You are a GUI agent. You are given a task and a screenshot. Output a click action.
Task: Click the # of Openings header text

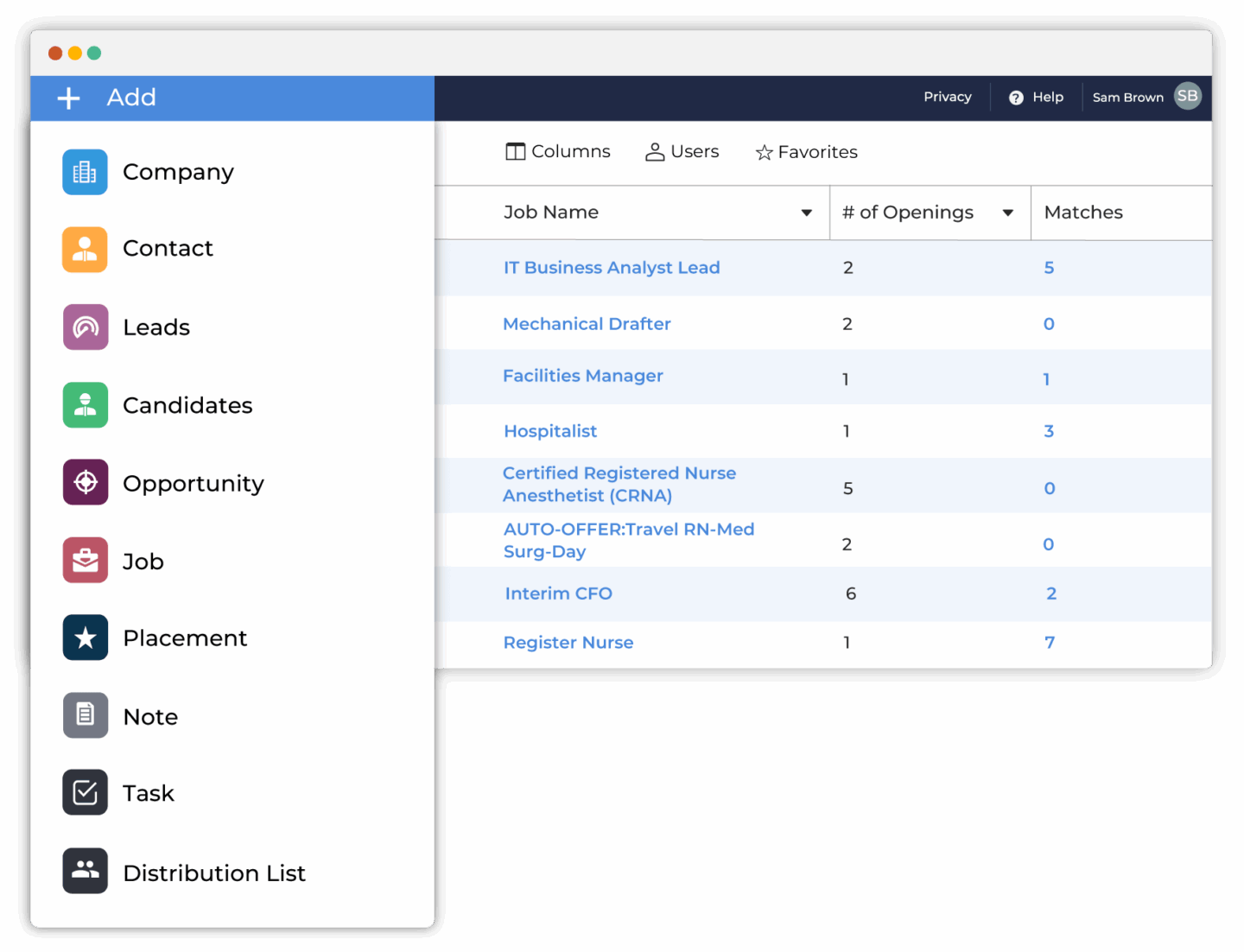click(908, 213)
